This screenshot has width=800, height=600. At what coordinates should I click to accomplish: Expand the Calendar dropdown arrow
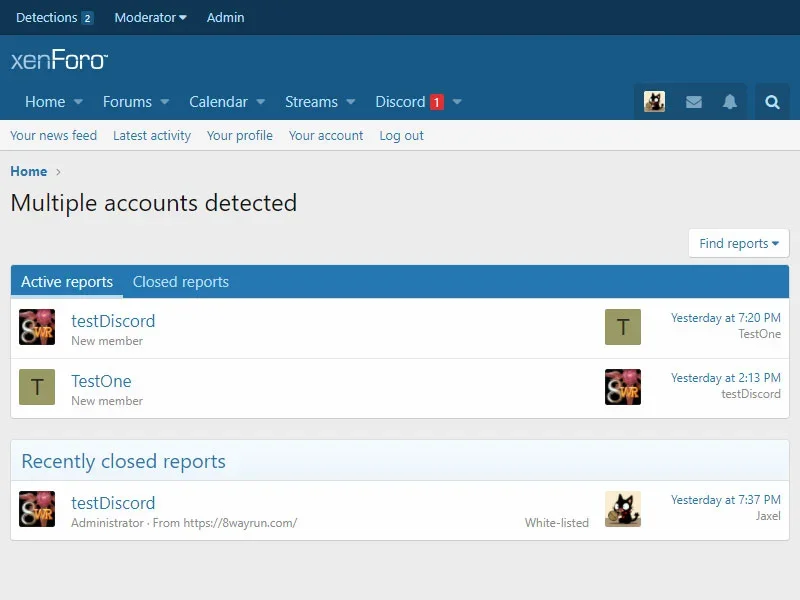click(261, 102)
